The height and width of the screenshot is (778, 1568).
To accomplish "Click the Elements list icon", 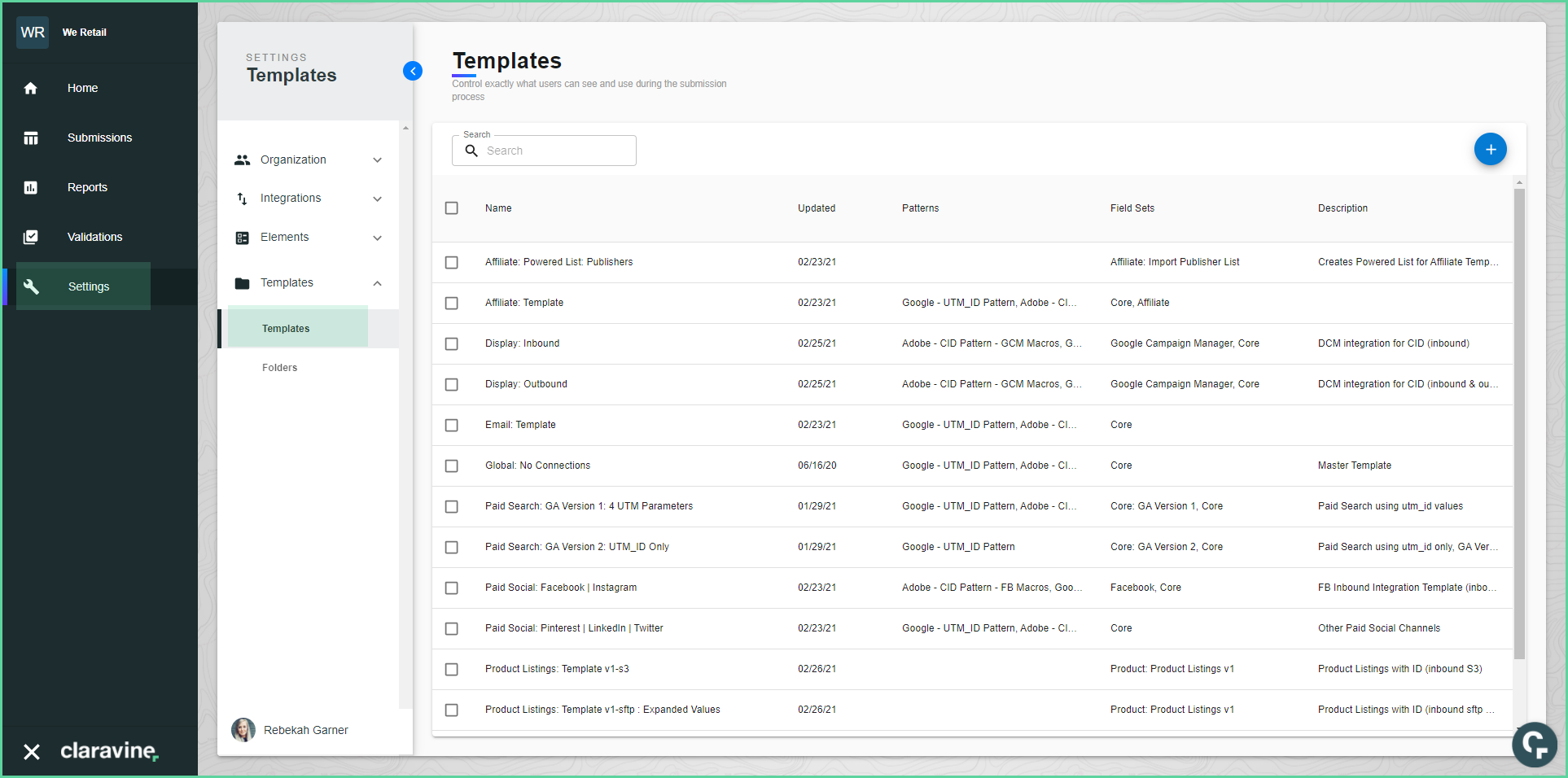I will pyautogui.click(x=242, y=238).
